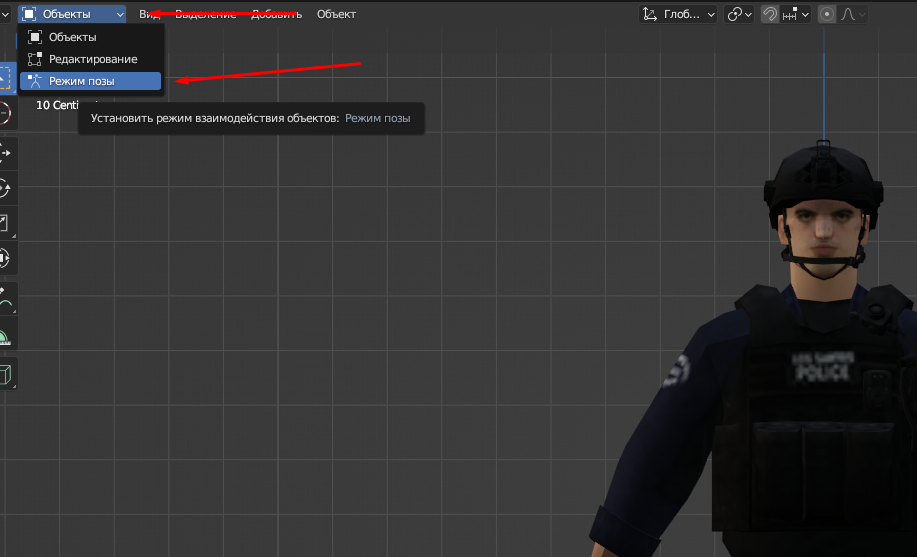
Task: Select the 3D Cursor tool
Action: pos(4,112)
